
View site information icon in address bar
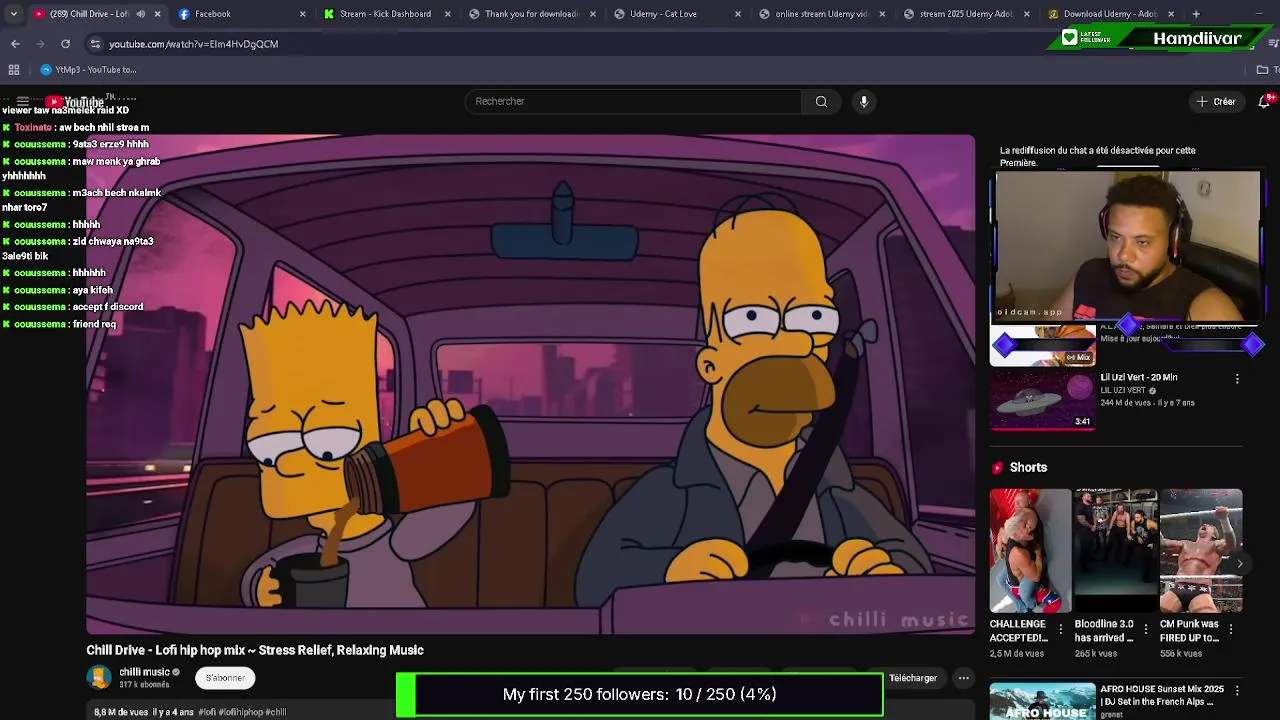95,44
